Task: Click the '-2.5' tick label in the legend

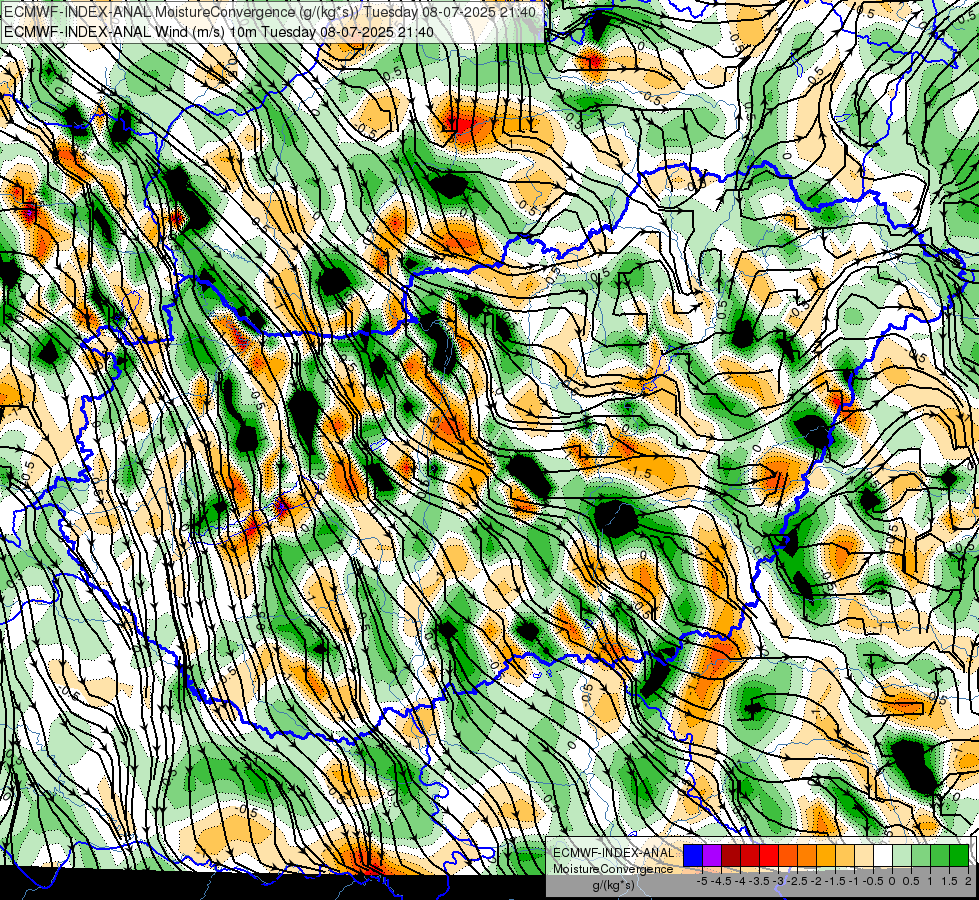Action: pyautogui.click(x=797, y=881)
